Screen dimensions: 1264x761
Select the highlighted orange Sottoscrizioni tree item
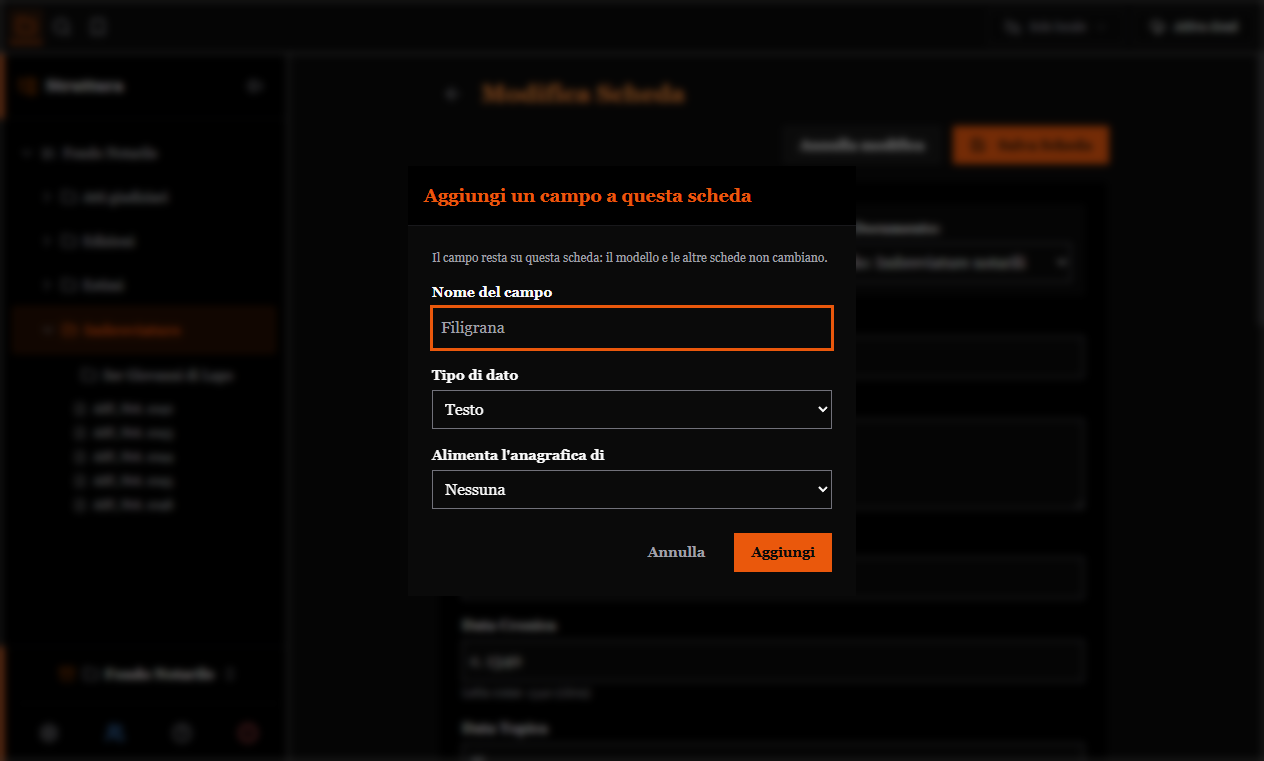[145, 329]
